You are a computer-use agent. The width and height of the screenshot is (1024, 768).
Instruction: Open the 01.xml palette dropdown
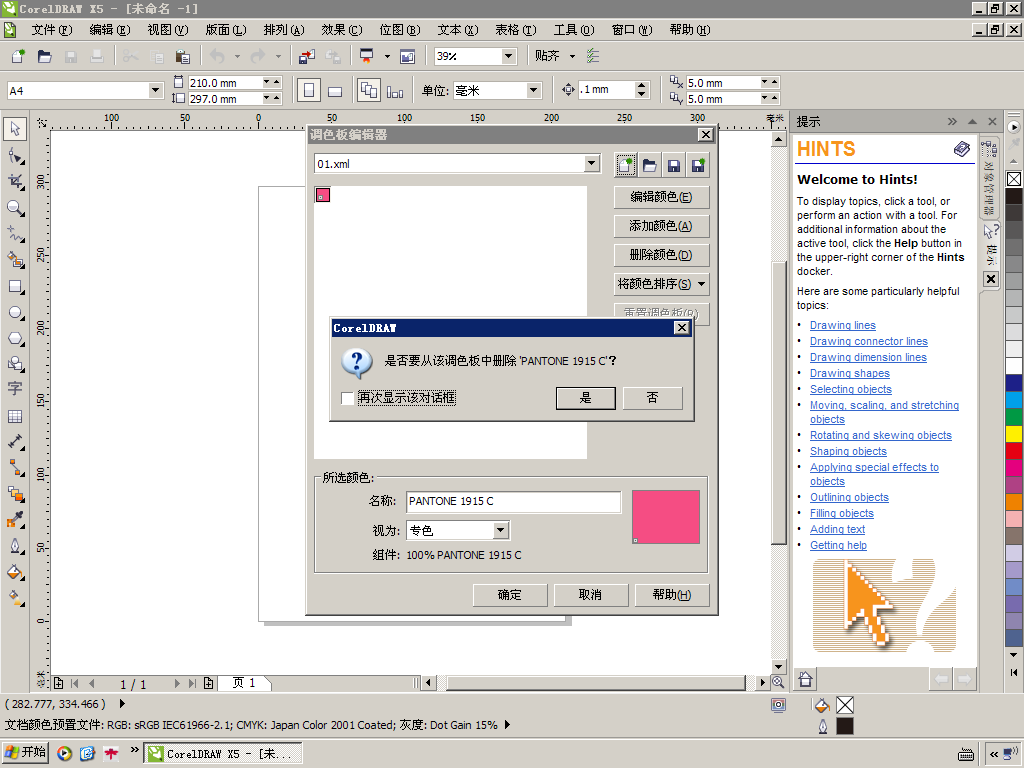(x=592, y=163)
